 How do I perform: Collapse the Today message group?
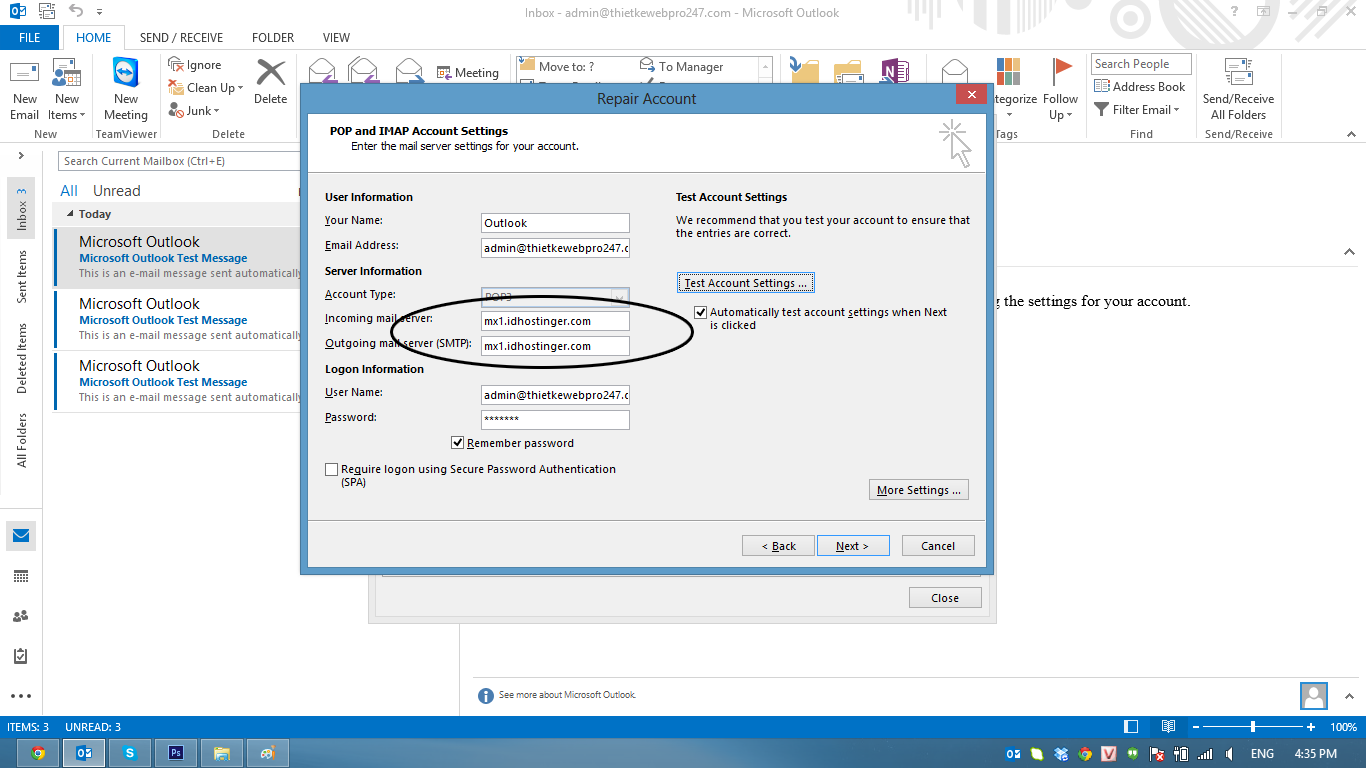point(71,214)
